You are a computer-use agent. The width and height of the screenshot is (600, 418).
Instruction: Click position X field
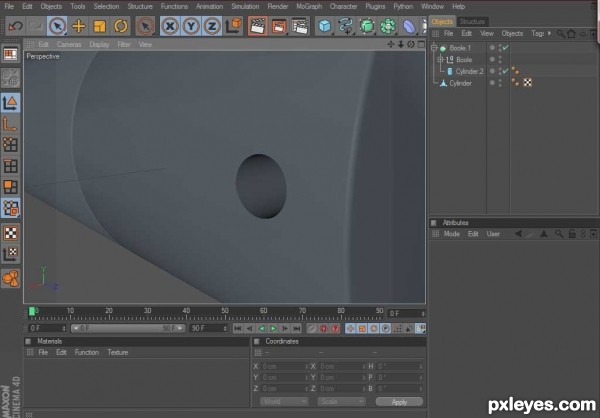coord(284,366)
